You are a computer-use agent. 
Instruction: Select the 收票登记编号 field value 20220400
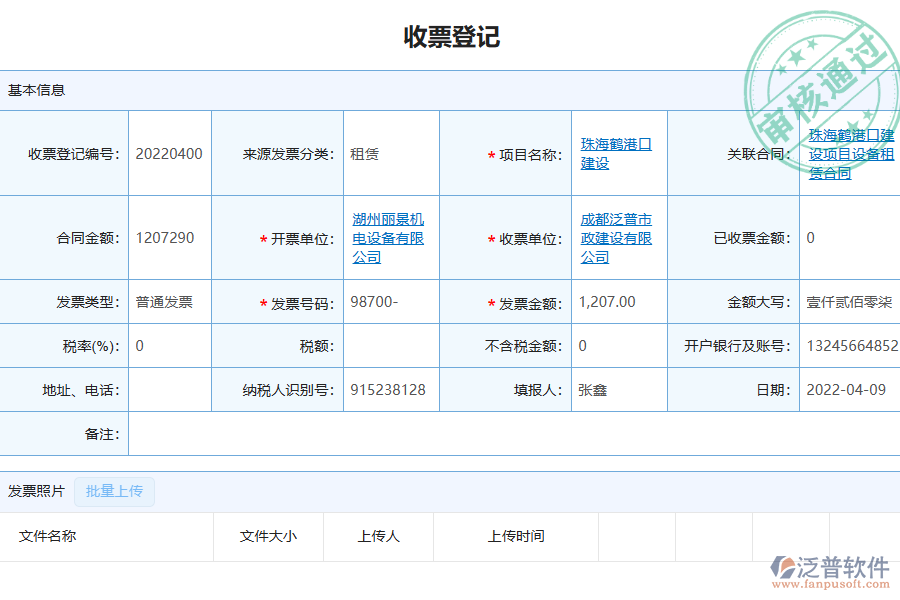tap(170, 152)
